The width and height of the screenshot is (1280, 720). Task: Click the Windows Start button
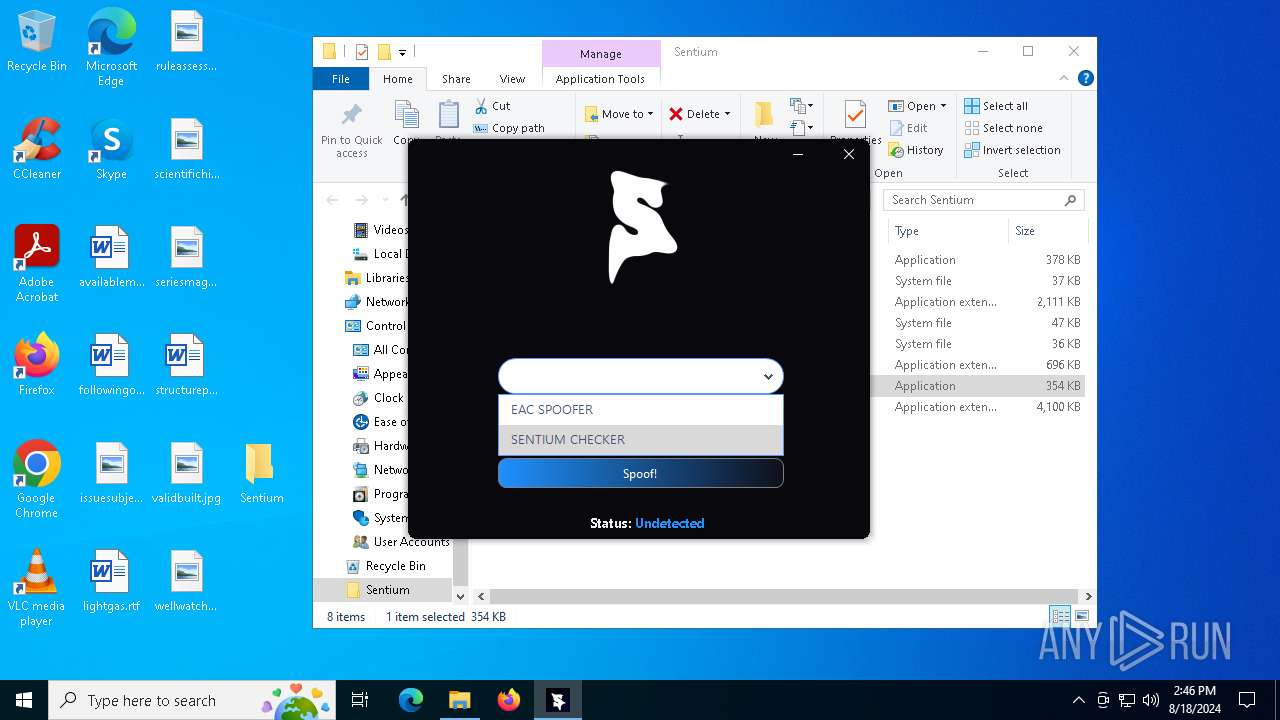pyautogui.click(x=24, y=701)
